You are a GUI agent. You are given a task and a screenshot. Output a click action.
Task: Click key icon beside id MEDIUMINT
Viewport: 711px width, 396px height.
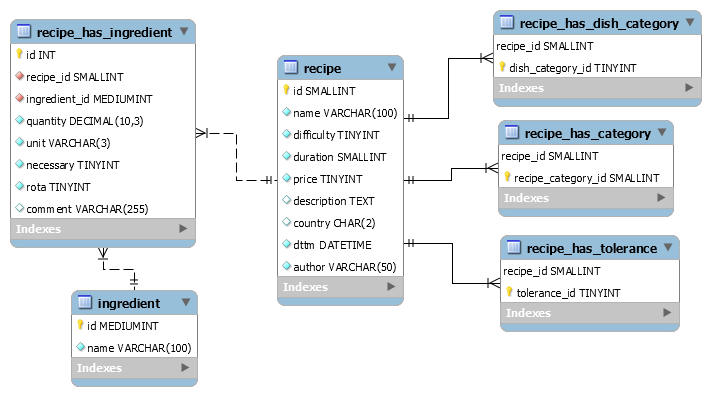[80, 325]
